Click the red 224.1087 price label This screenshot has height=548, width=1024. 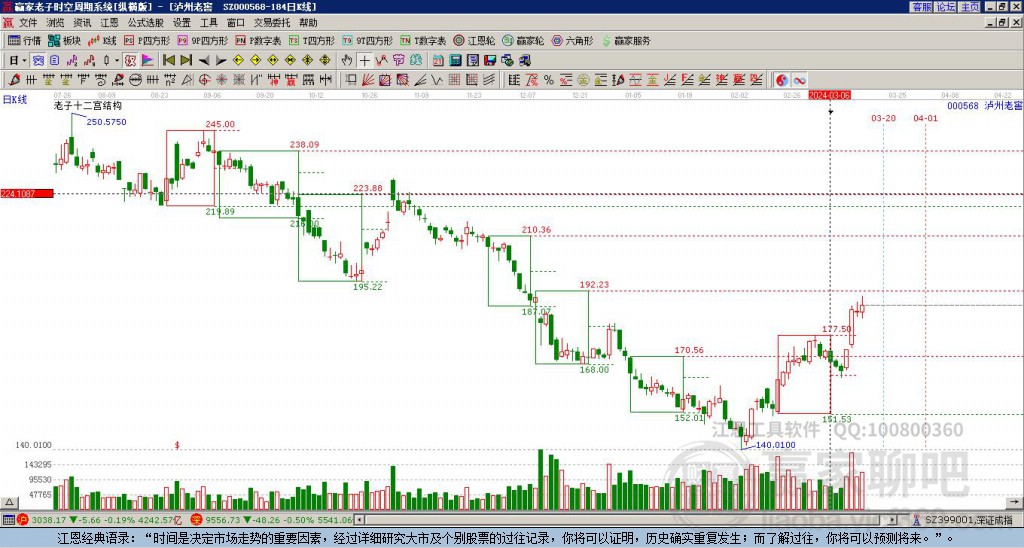27,193
